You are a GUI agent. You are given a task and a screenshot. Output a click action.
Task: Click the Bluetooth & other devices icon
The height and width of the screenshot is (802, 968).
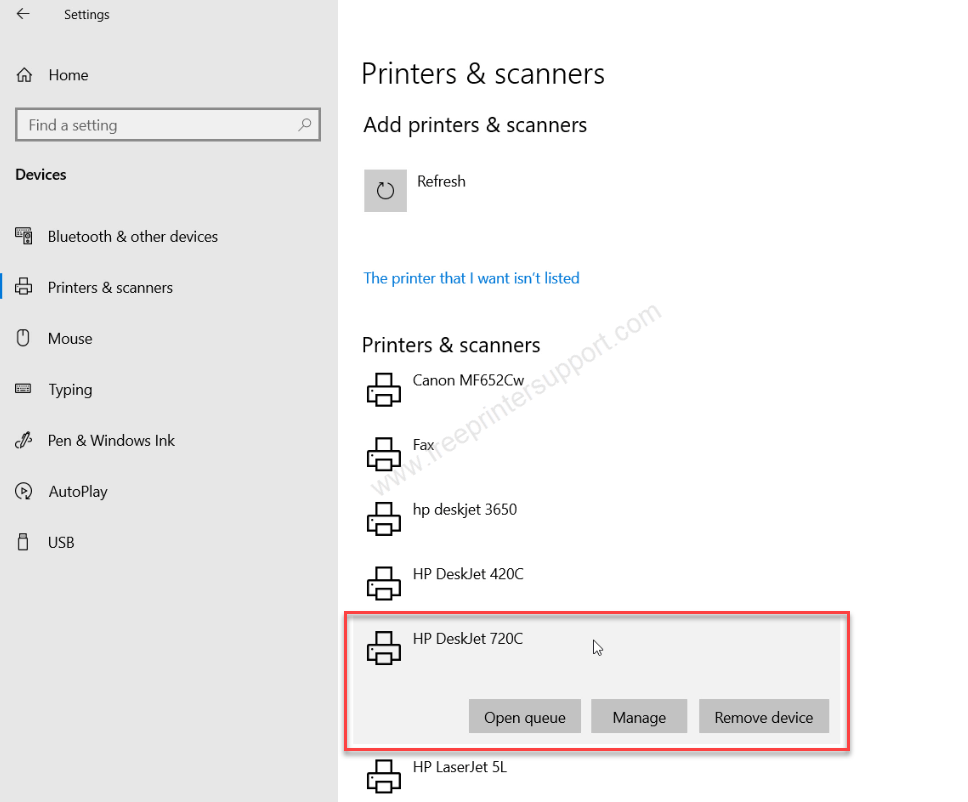coord(23,236)
